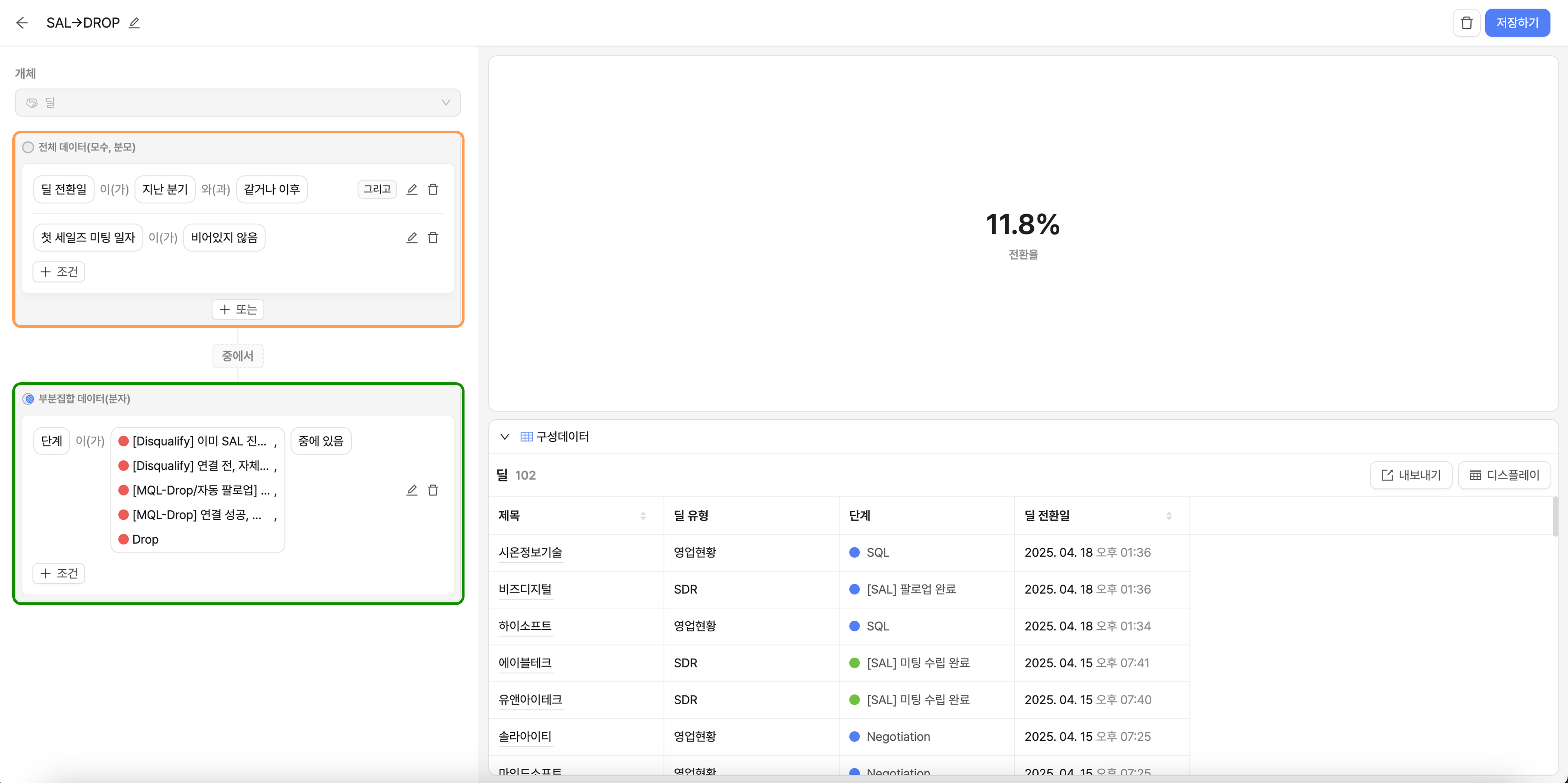The height and width of the screenshot is (783, 1568).
Task: Click the trash icon beside 저장하기
Action: 1466,23
